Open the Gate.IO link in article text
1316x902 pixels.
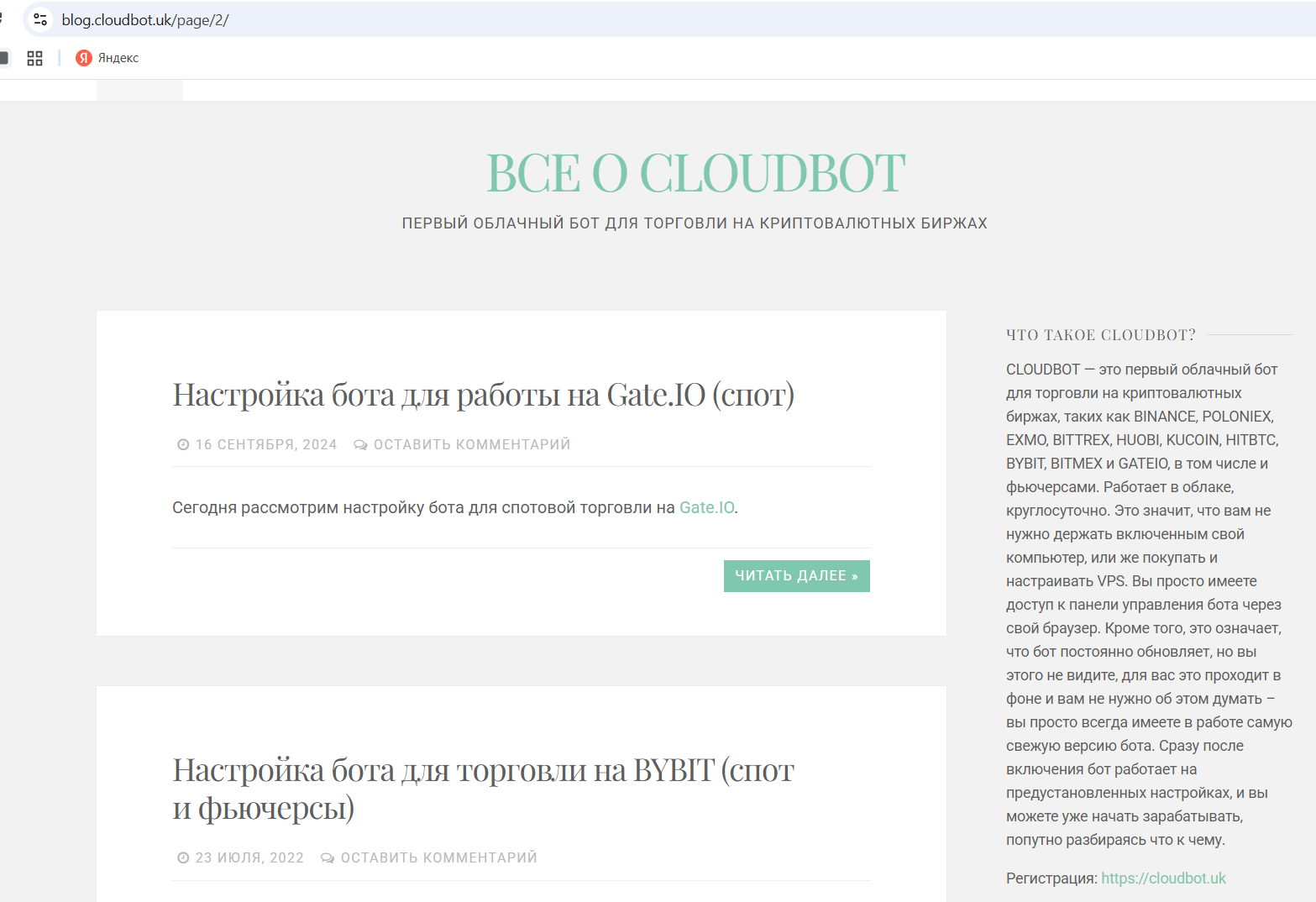tap(706, 507)
